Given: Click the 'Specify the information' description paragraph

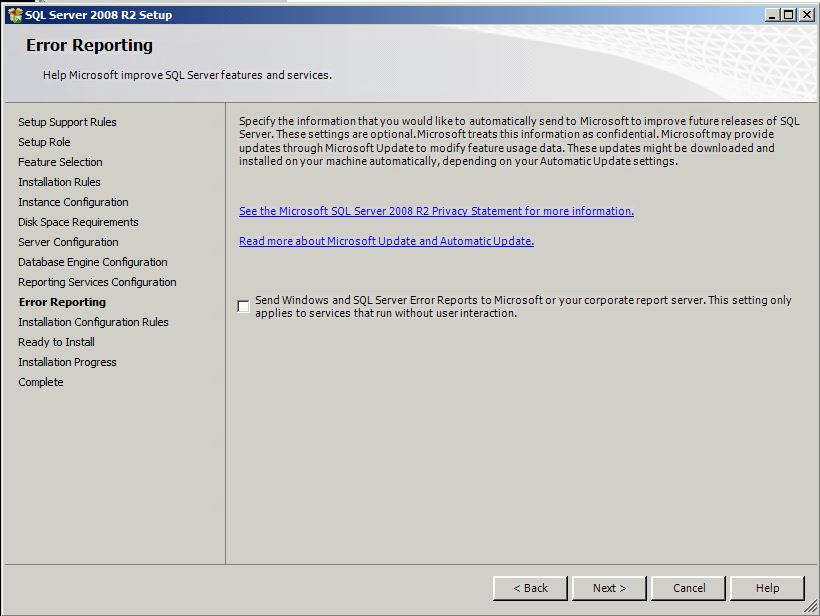Looking at the screenshot, I should pyautogui.click(x=519, y=141).
